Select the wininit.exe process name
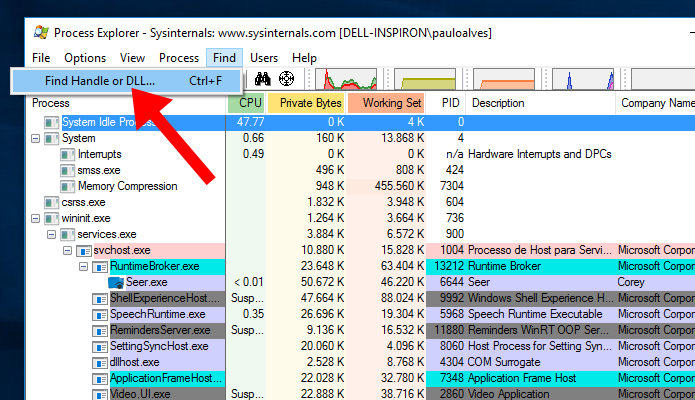 tap(86, 218)
